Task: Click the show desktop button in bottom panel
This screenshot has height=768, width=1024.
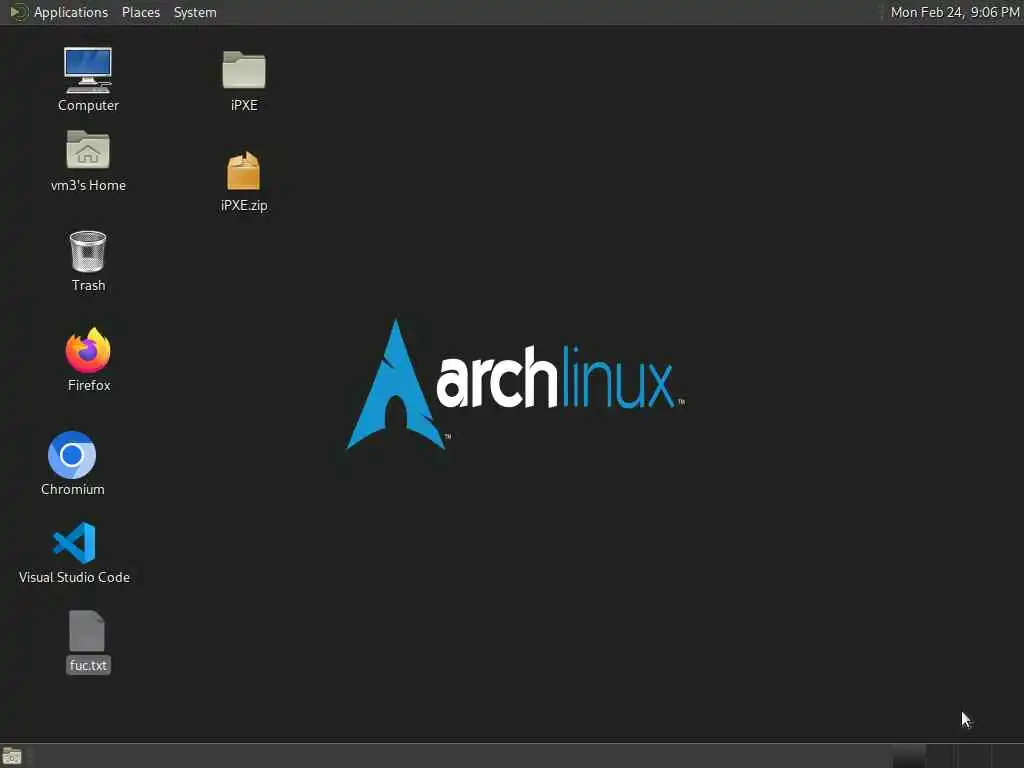Action: click(x=12, y=756)
